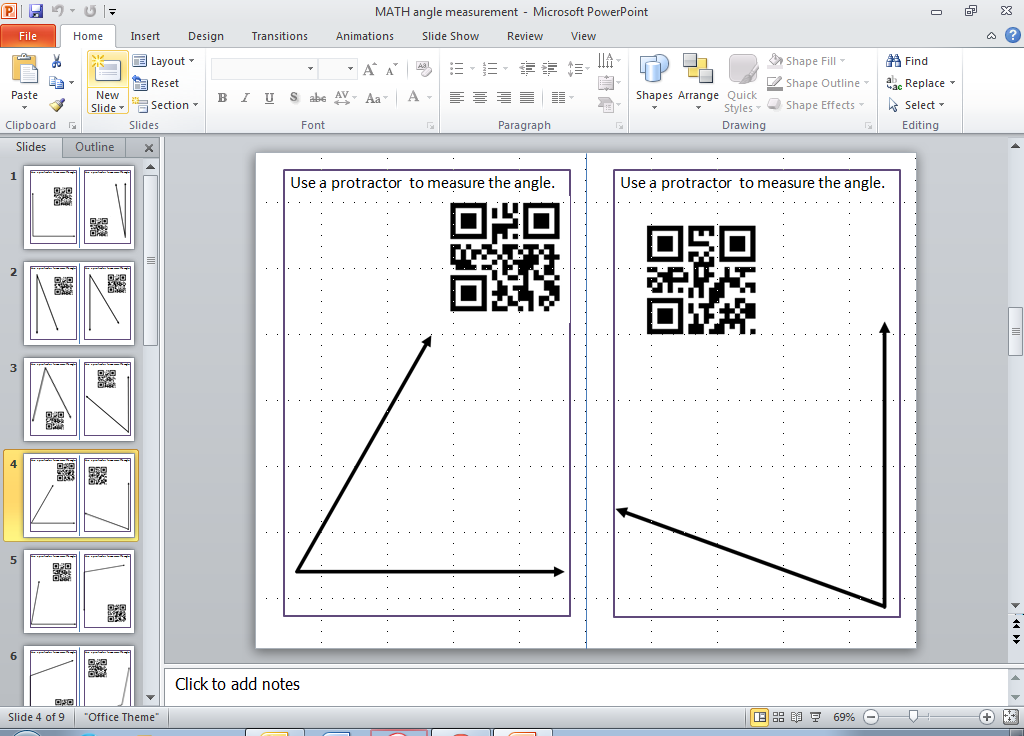Image resolution: width=1024 pixels, height=736 pixels.
Task: Open the Shapes gallery
Action: 654,82
